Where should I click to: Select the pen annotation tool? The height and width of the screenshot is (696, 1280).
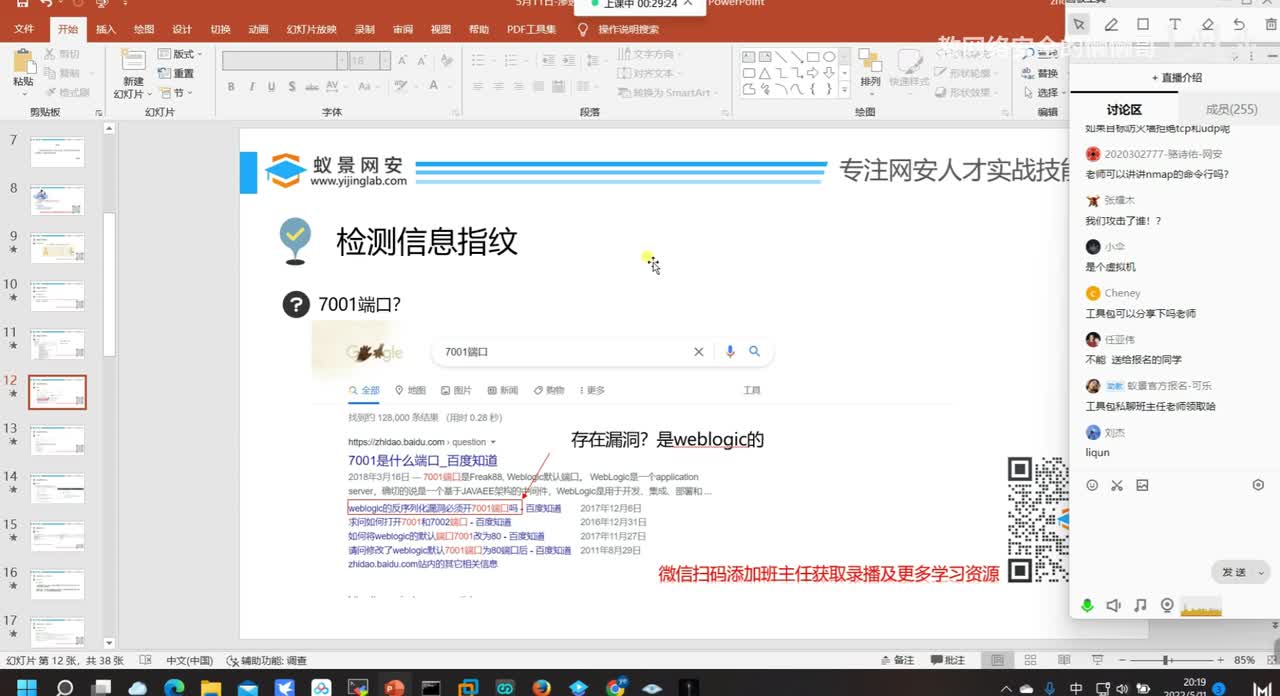pos(1111,24)
